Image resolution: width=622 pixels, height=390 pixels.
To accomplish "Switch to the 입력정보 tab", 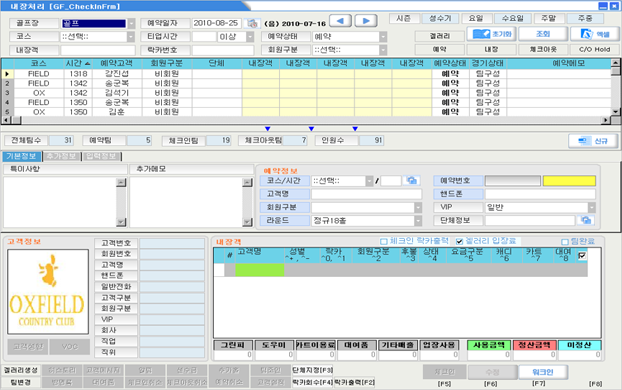I will coord(102,156).
